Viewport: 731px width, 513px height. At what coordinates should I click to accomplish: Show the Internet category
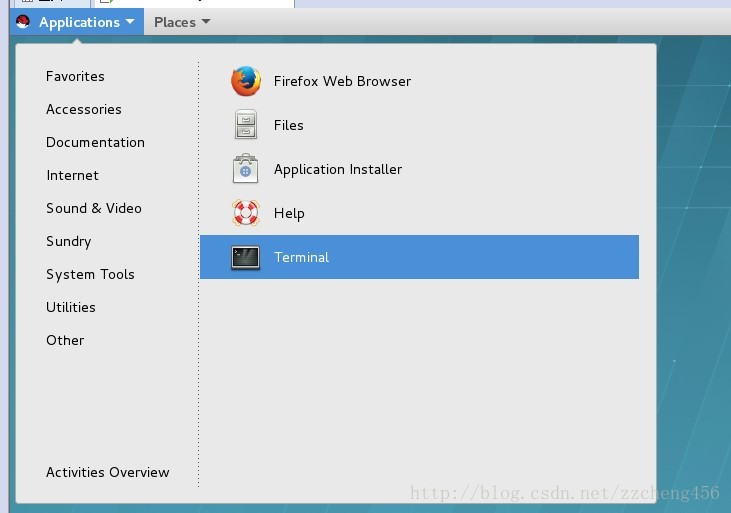point(73,175)
